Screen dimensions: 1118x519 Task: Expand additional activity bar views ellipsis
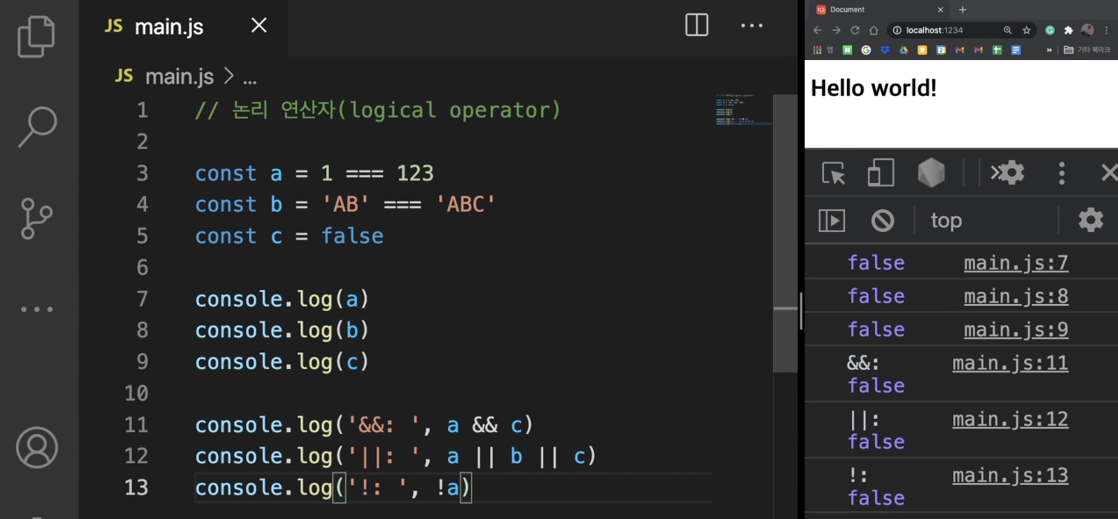click(36, 309)
